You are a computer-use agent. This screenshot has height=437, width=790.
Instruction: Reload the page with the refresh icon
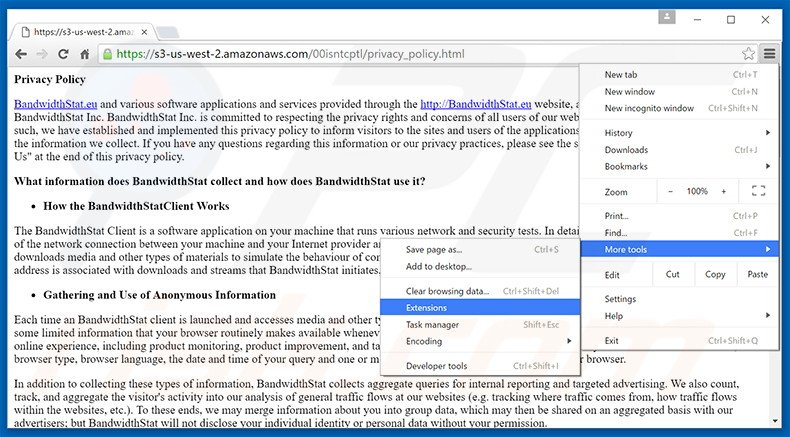(63, 54)
